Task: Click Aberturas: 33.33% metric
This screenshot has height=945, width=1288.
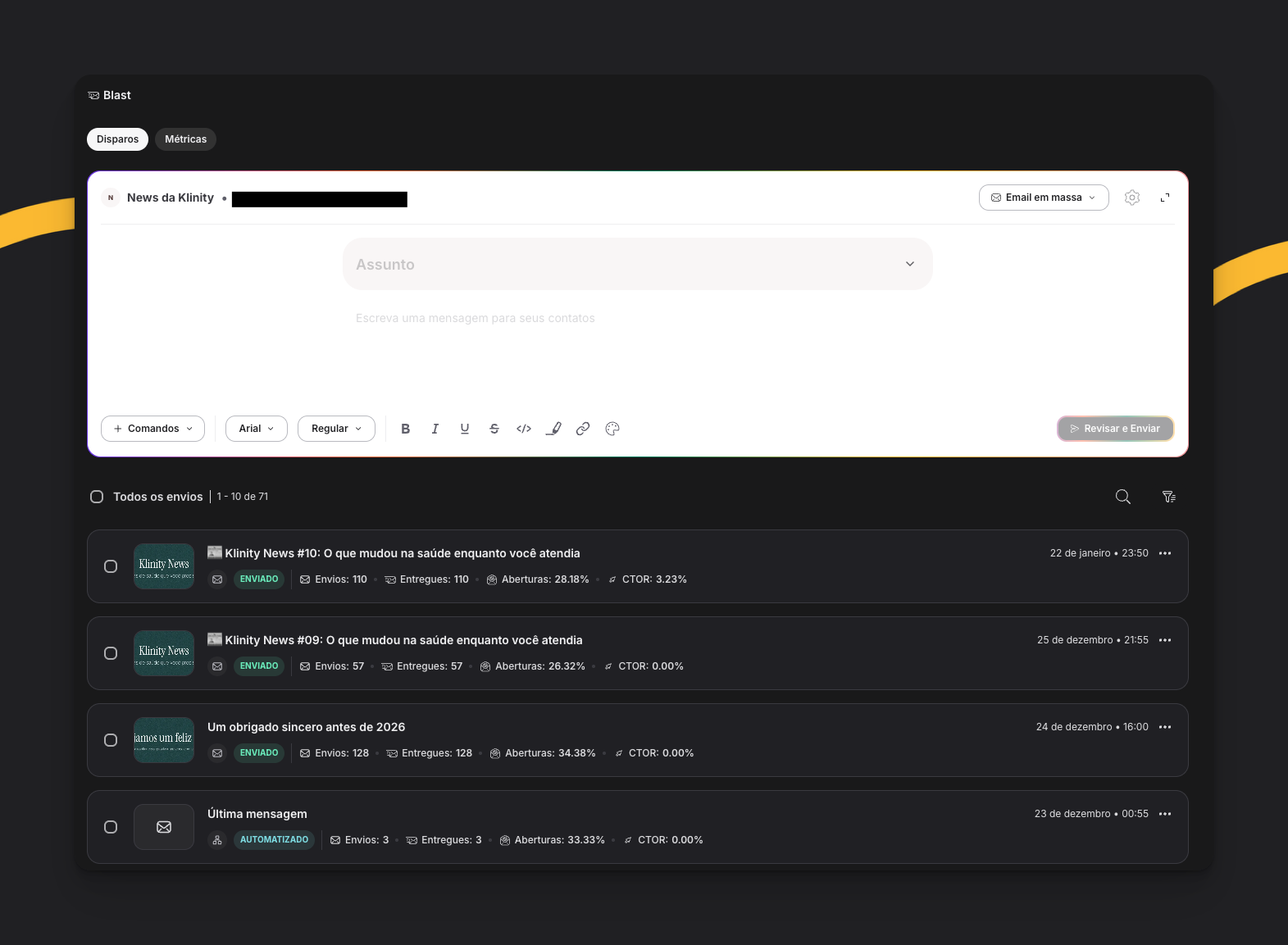Action: (552, 840)
